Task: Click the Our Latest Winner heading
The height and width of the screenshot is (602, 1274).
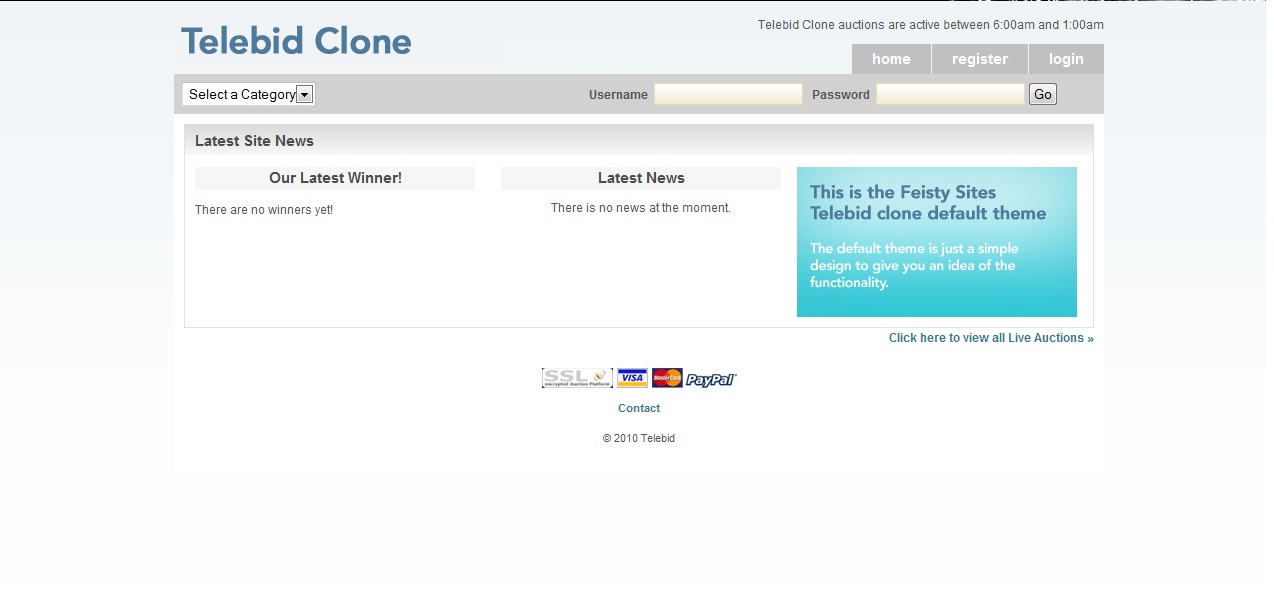Action: coord(335,178)
